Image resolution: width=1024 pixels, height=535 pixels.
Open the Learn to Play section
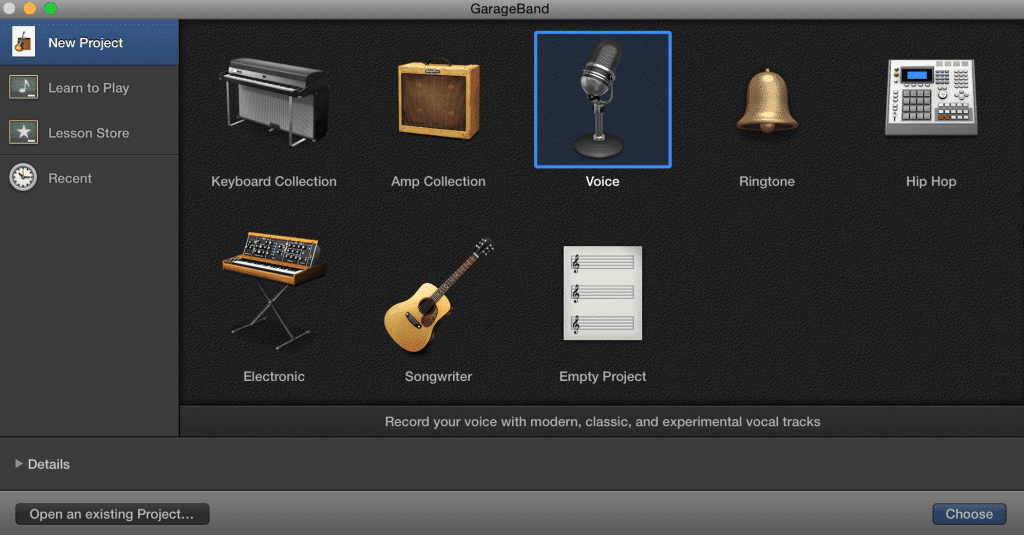click(x=89, y=88)
